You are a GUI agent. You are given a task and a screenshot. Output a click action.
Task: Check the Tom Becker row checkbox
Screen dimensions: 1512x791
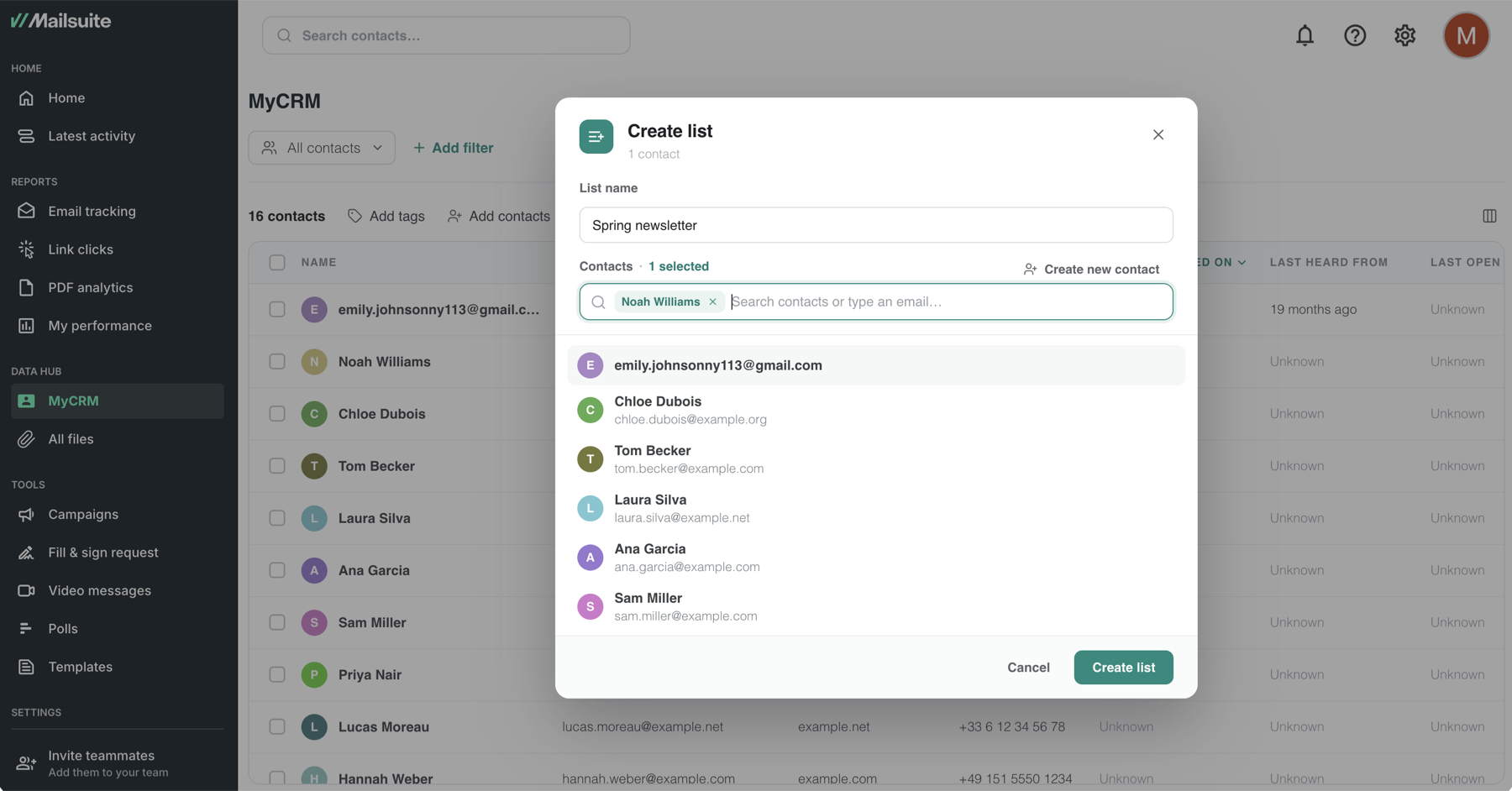[277, 466]
